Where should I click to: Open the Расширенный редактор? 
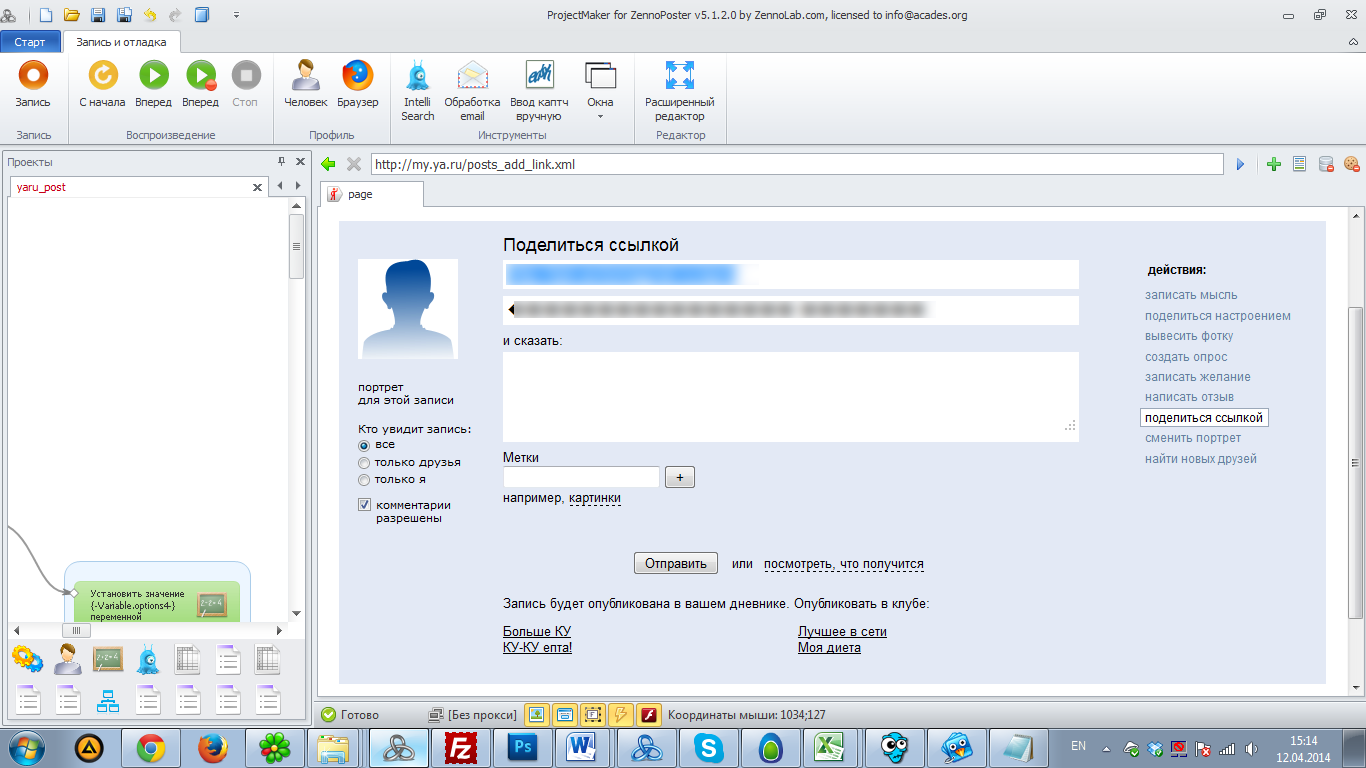[680, 91]
